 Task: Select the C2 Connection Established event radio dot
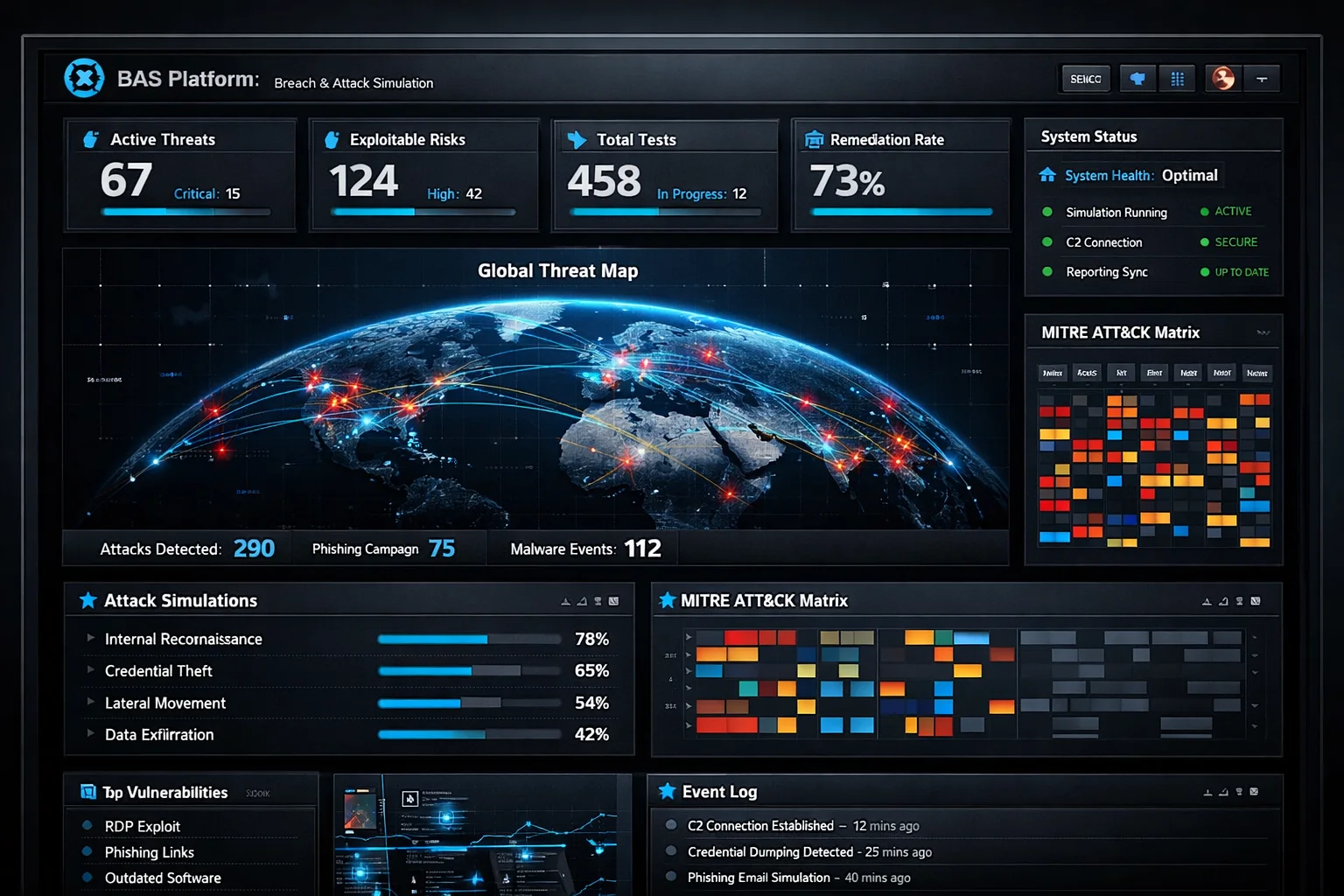click(671, 825)
